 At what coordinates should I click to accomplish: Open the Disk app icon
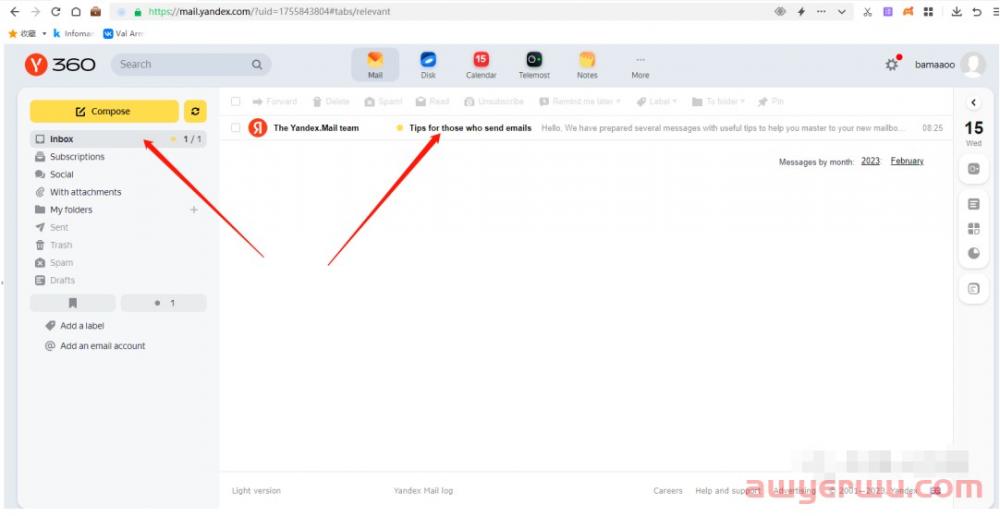[x=428, y=61]
